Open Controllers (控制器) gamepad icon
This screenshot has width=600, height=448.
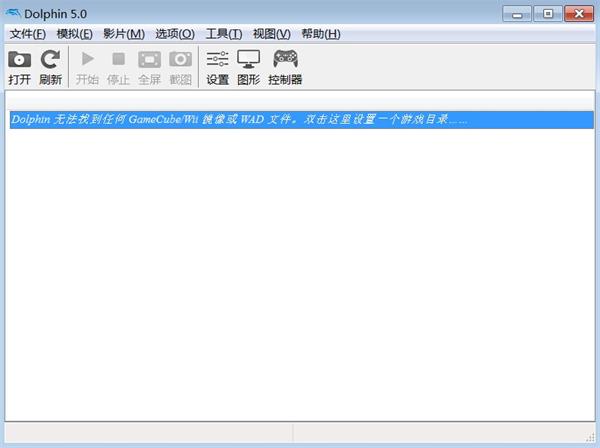tap(285, 59)
